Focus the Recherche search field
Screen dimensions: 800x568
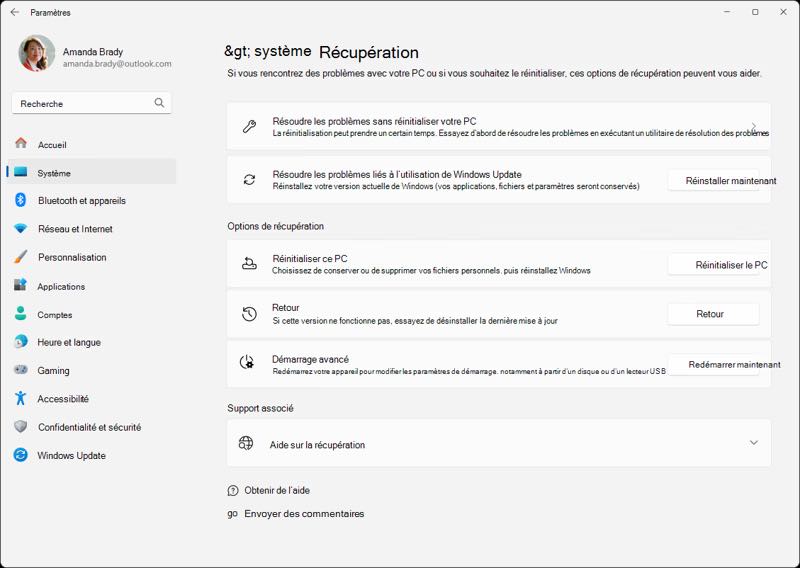(x=91, y=103)
